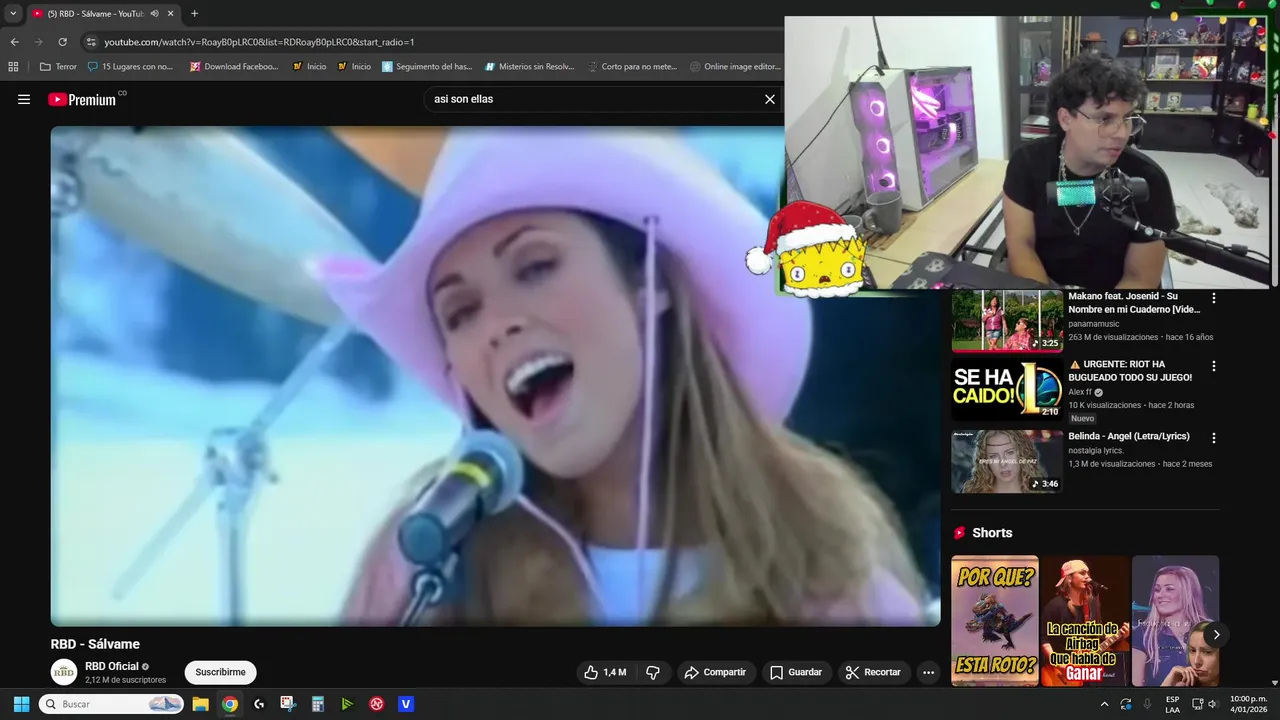
Task: Open Windows Start menu
Action: [21, 704]
